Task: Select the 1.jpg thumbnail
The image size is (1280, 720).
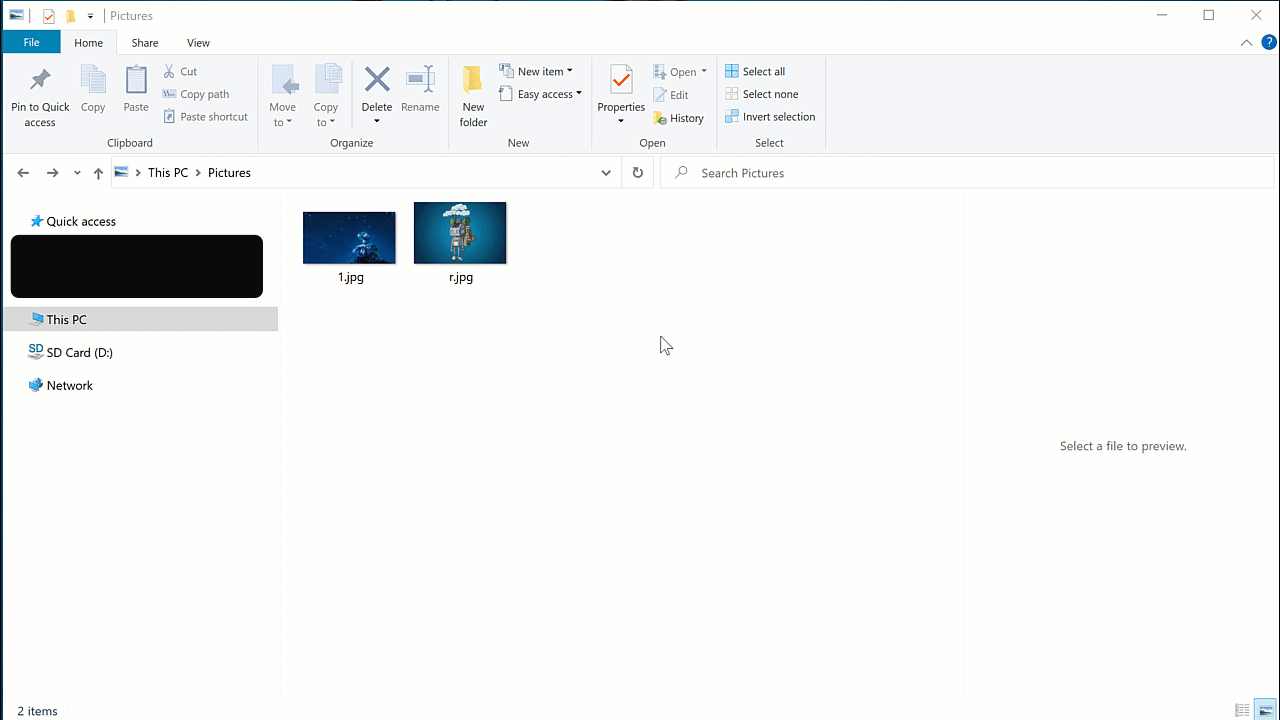Action: [x=349, y=237]
